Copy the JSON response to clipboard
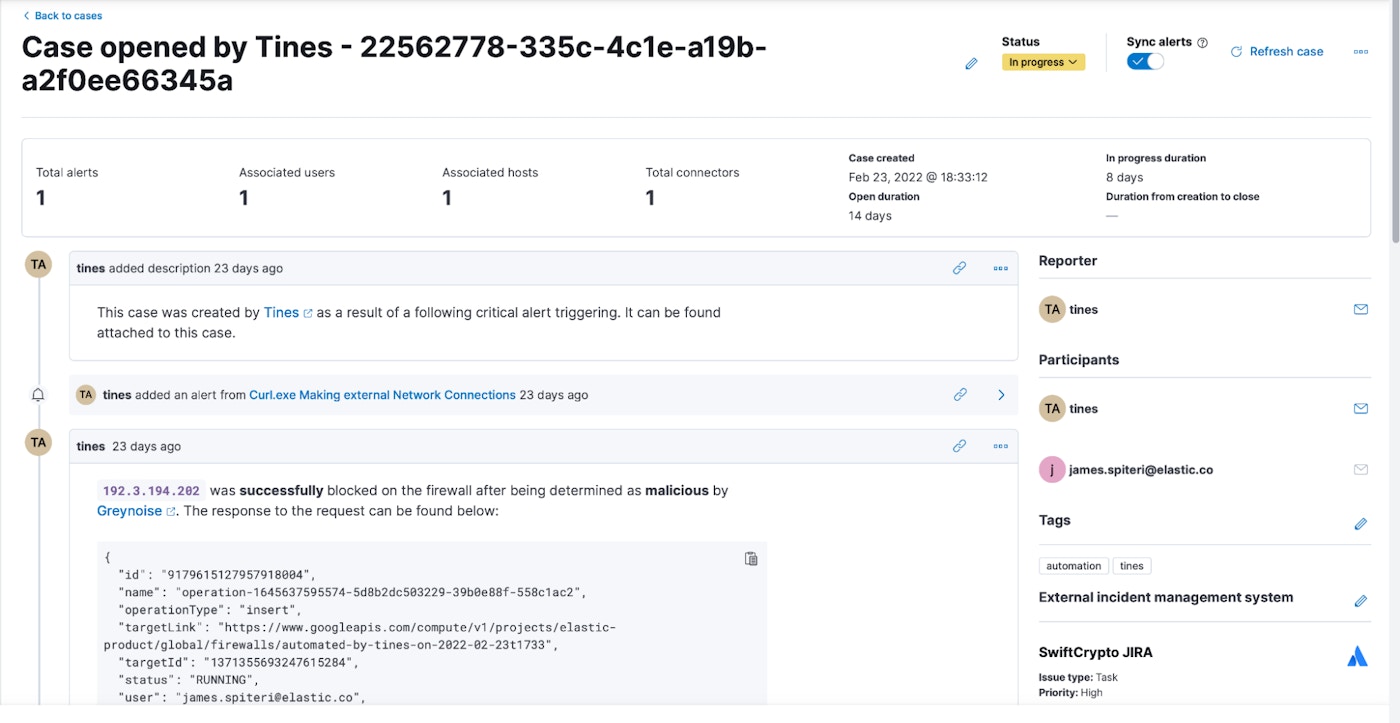1400x723 pixels. 751,558
